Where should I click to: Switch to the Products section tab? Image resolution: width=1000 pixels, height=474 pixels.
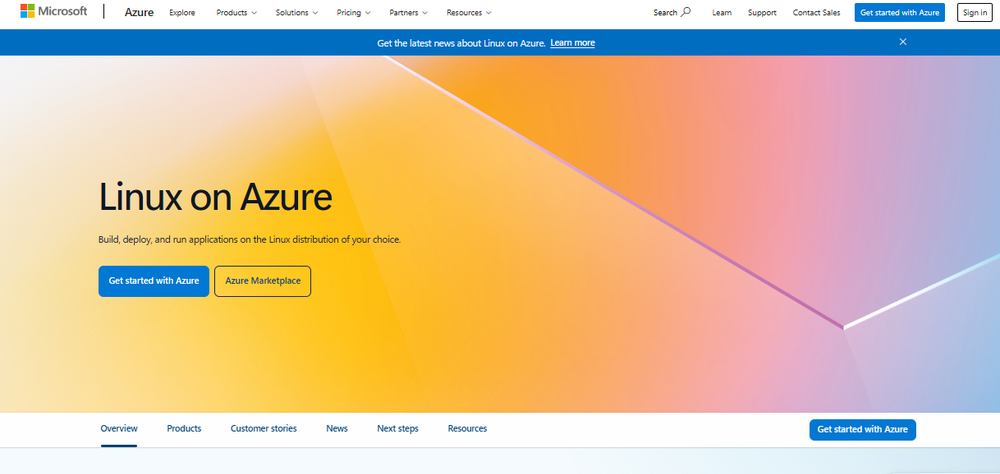tap(184, 429)
